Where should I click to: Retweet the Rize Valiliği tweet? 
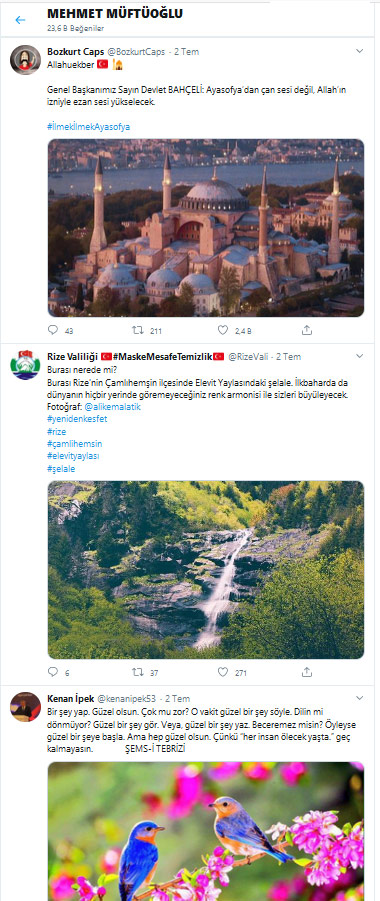point(137,672)
